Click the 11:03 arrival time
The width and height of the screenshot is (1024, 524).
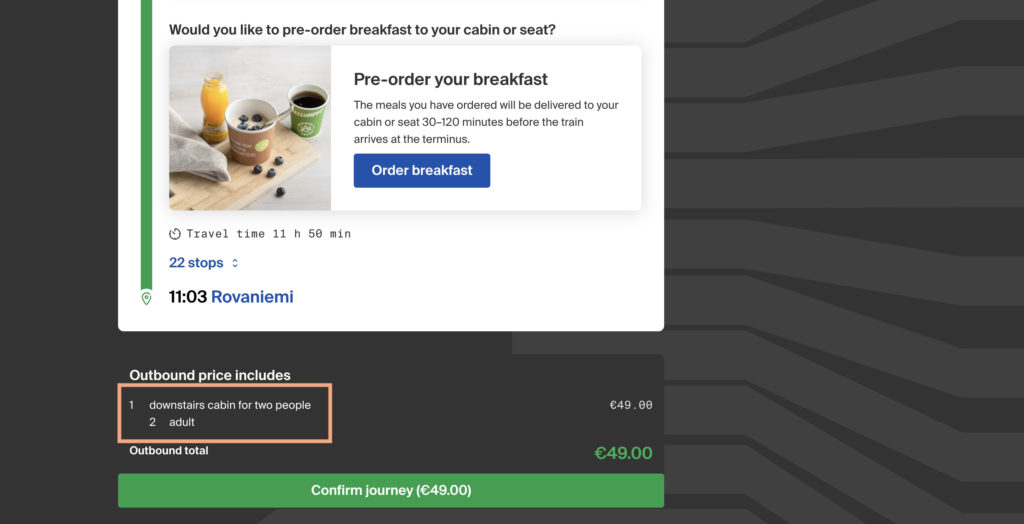click(188, 297)
